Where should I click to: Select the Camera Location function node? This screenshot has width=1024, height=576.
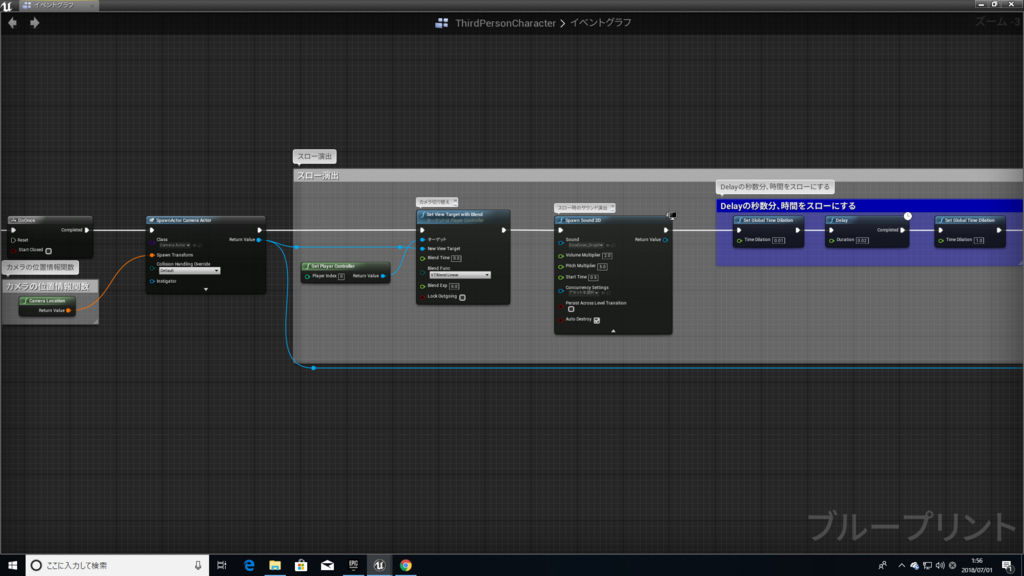click(47, 301)
